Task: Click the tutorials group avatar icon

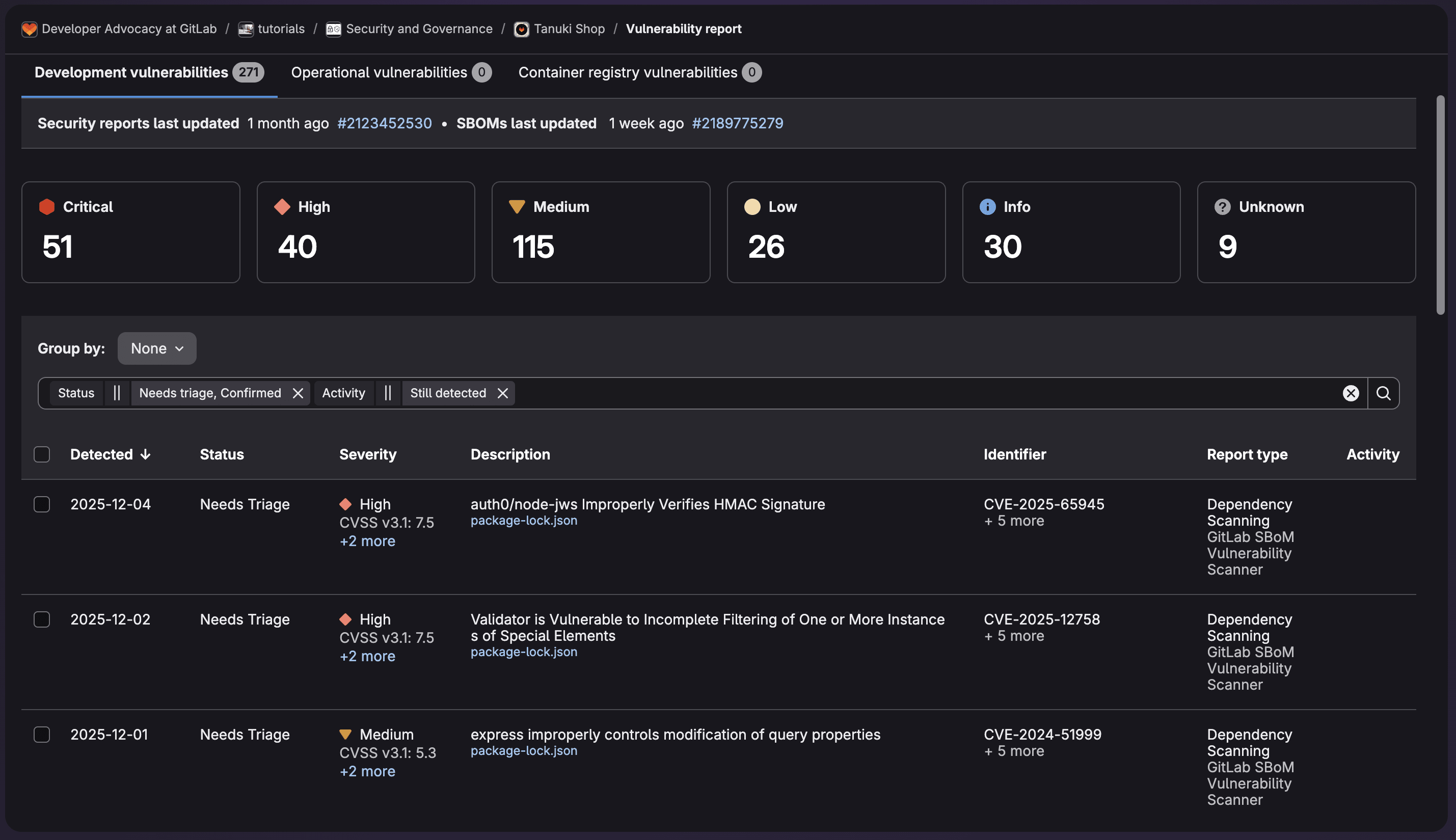Action: click(246, 29)
